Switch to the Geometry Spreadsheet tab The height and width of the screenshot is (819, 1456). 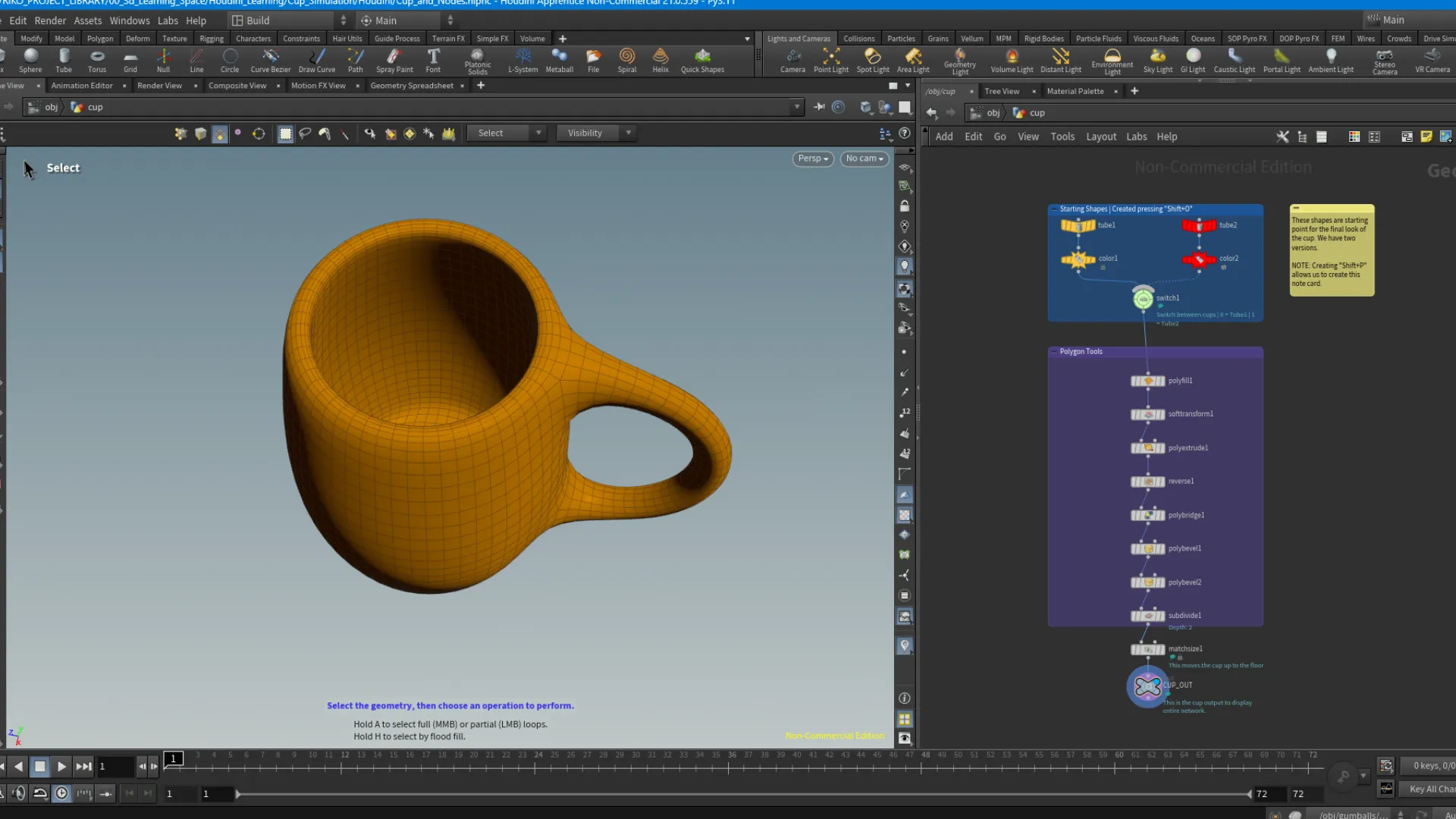tap(412, 86)
